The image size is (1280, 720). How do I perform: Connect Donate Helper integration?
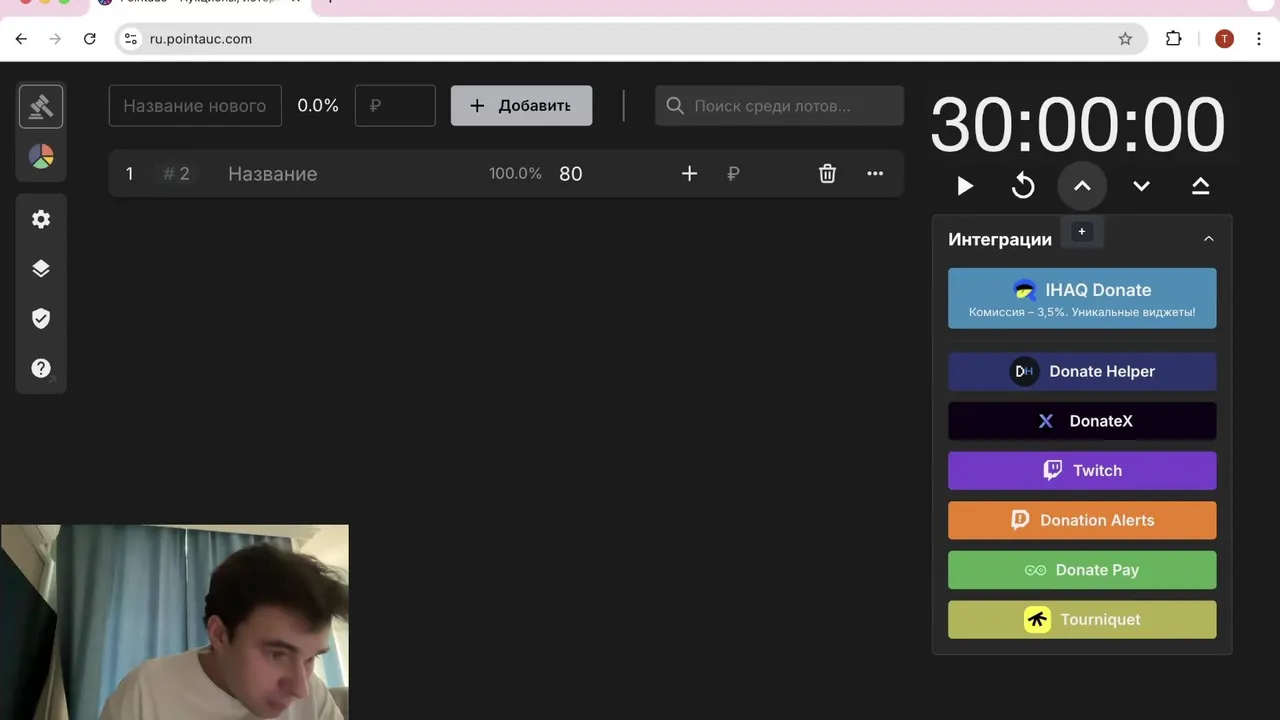click(1082, 371)
